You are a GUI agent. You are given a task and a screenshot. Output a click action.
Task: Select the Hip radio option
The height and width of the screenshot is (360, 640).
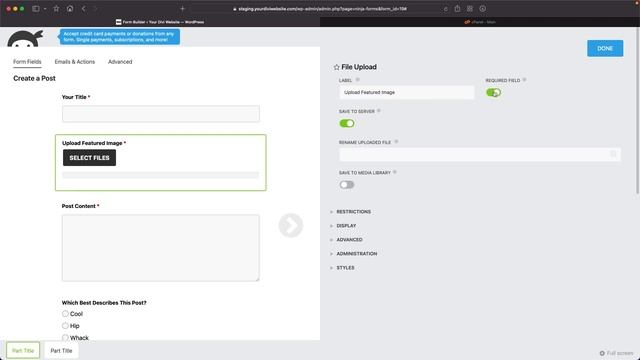65,325
